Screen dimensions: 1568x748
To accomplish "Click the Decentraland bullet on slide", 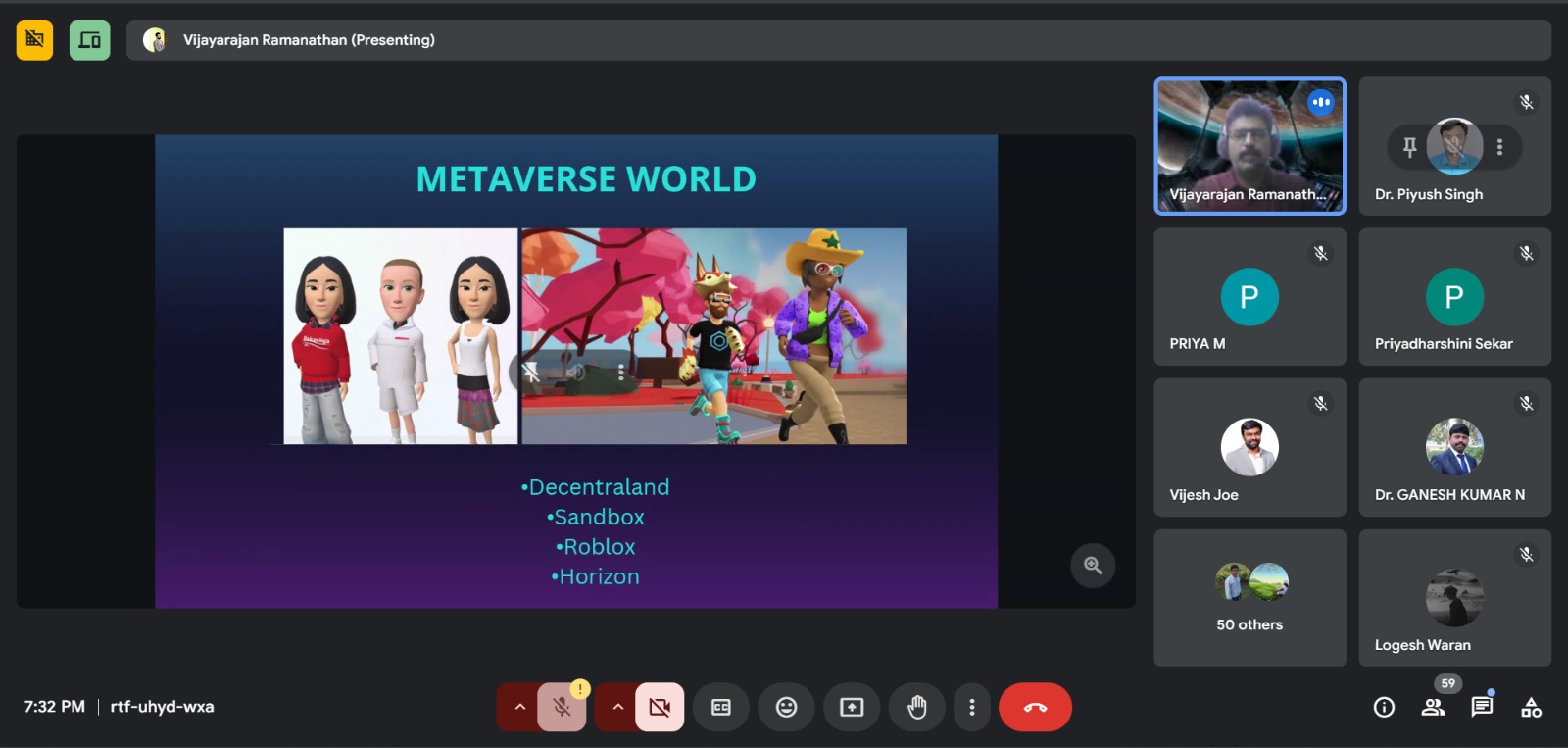I will (595, 487).
